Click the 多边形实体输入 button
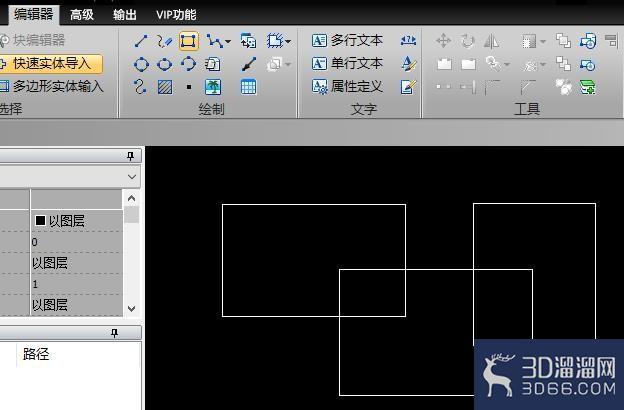Viewport: 624px width, 410px height. 52,86
